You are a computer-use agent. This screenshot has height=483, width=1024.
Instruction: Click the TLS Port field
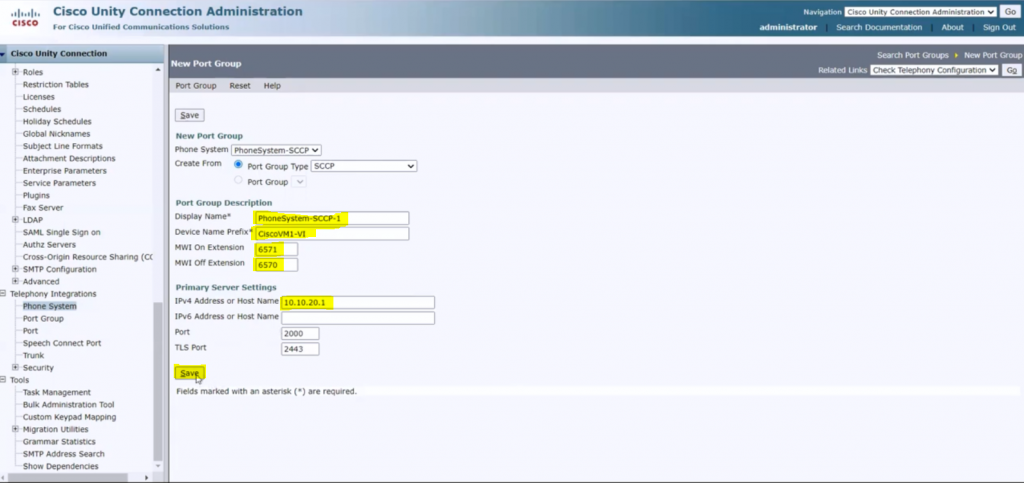tap(300, 349)
